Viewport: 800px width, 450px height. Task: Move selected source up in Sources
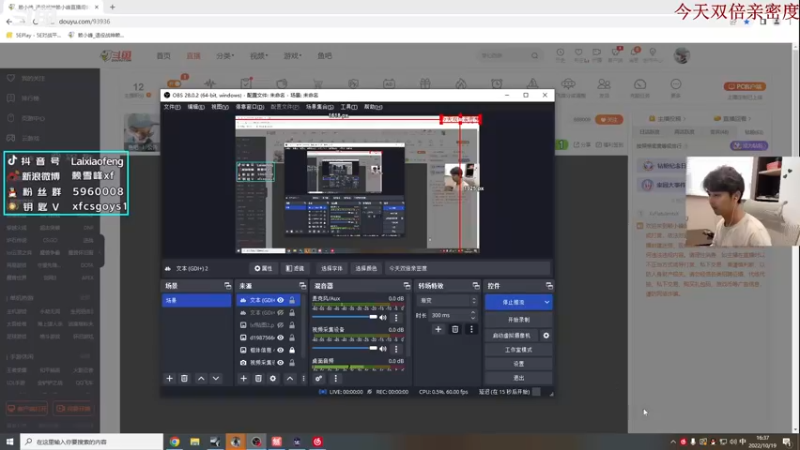click(290, 379)
